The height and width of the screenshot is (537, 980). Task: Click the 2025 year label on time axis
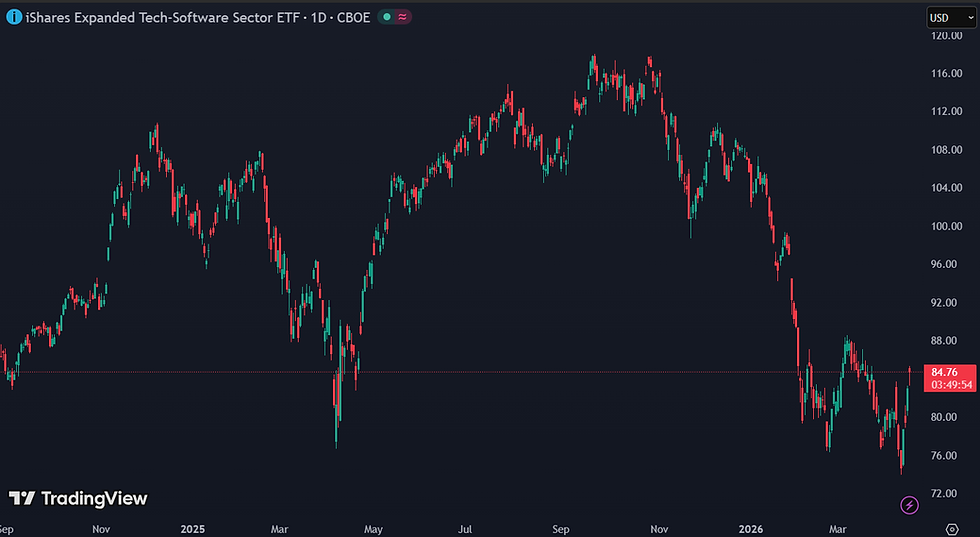[x=192, y=529]
